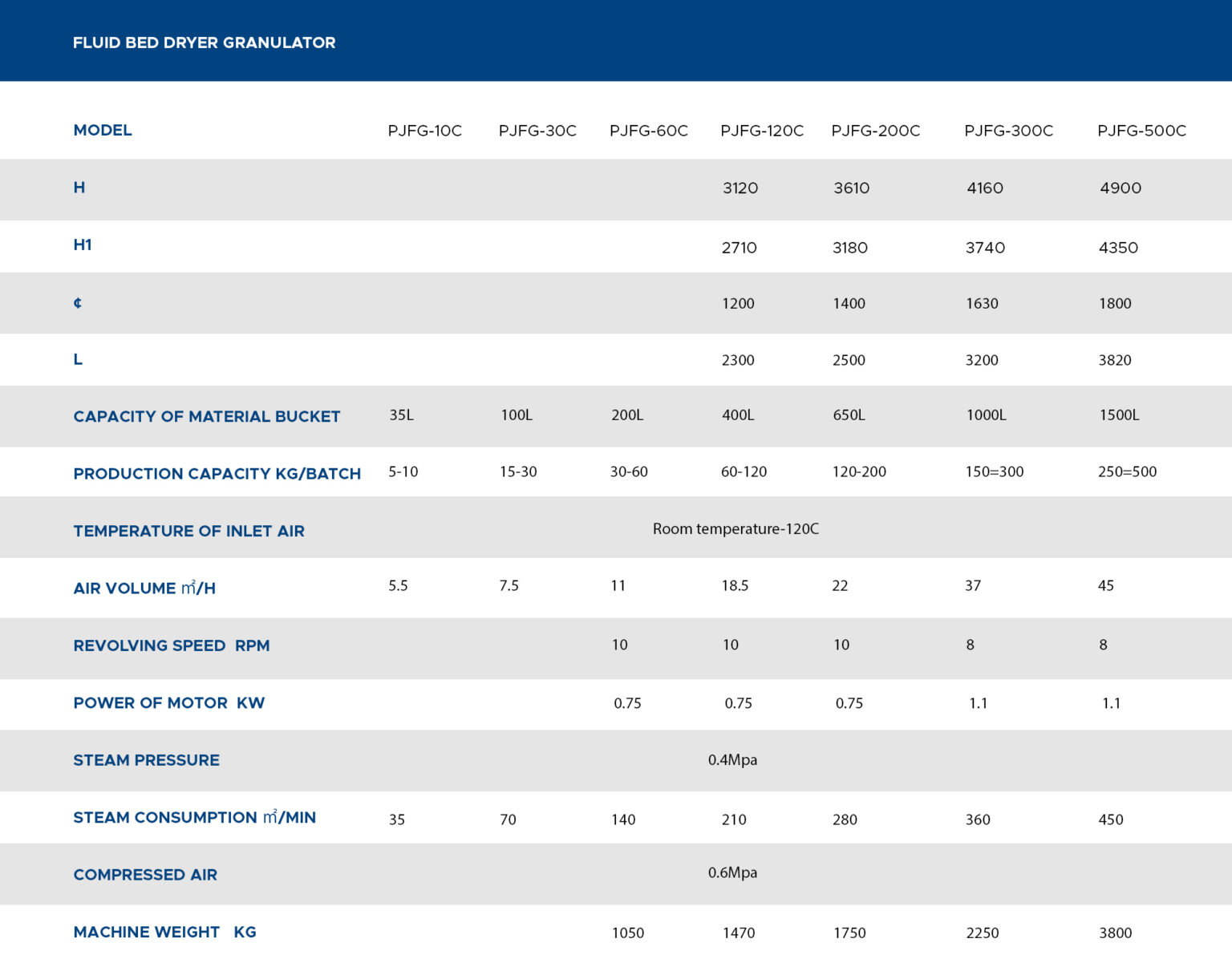Click H1 value 3180

[850, 248]
